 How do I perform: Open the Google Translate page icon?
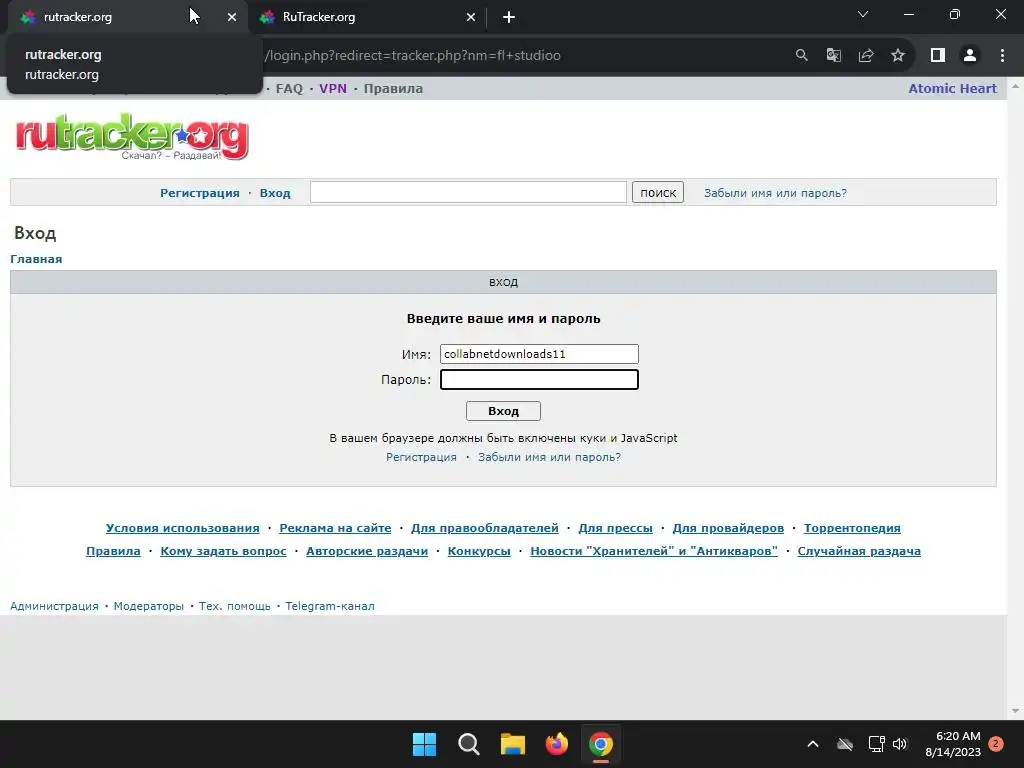point(833,56)
